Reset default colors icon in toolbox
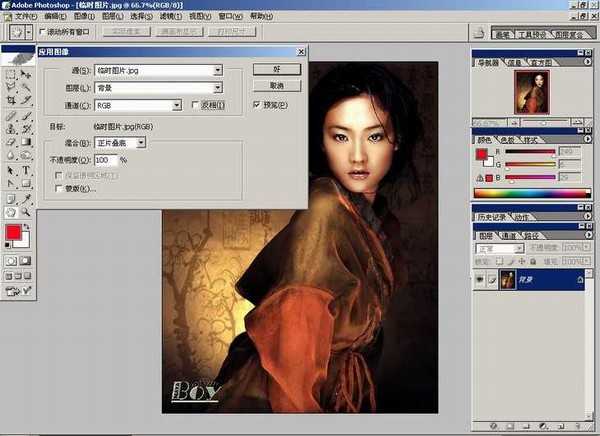This screenshot has height=436, width=600. pos(8,245)
